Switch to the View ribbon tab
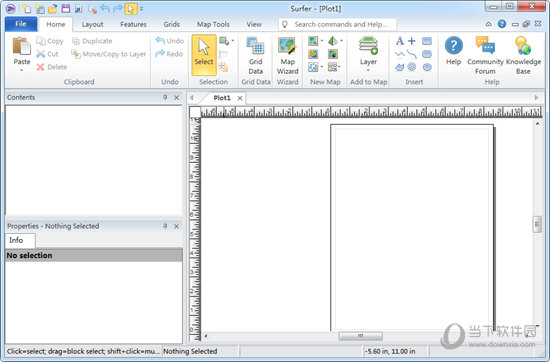Image resolution: width=550 pixels, height=362 pixels. [x=254, y=24]
